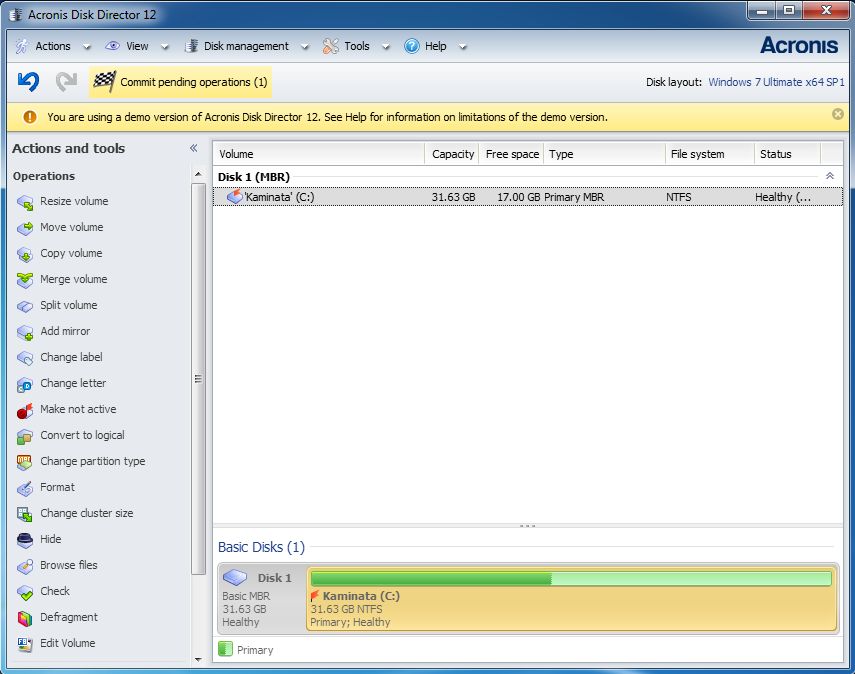Viewport: 855px width, 674px height.
Task: Click the checkered flag commit icon
Action: pyautogui.click(x=104, y=82)
